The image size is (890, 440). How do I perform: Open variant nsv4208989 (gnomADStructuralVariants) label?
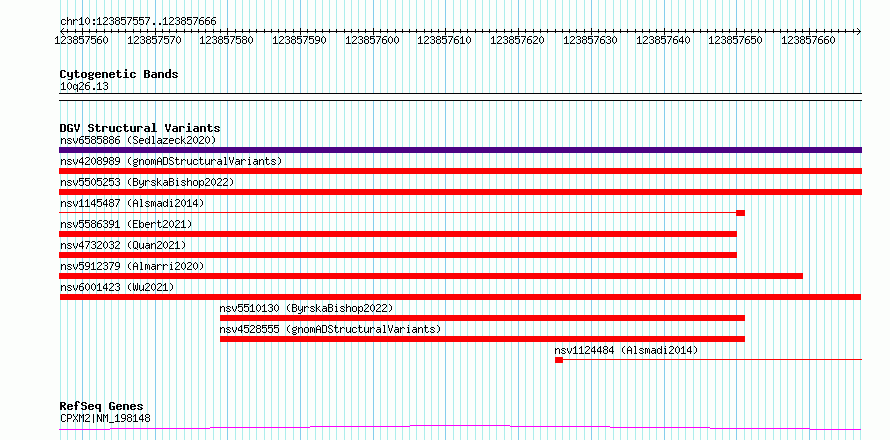tap(171, 161)
